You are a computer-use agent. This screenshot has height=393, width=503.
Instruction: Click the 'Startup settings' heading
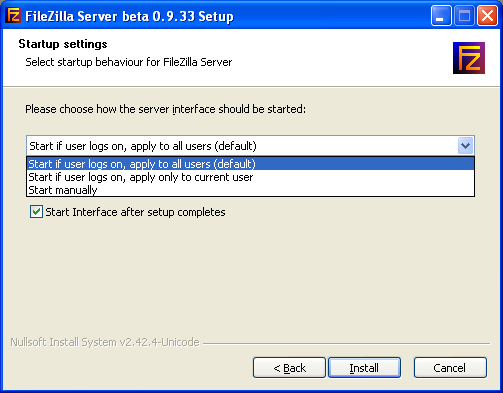(63, 44)
